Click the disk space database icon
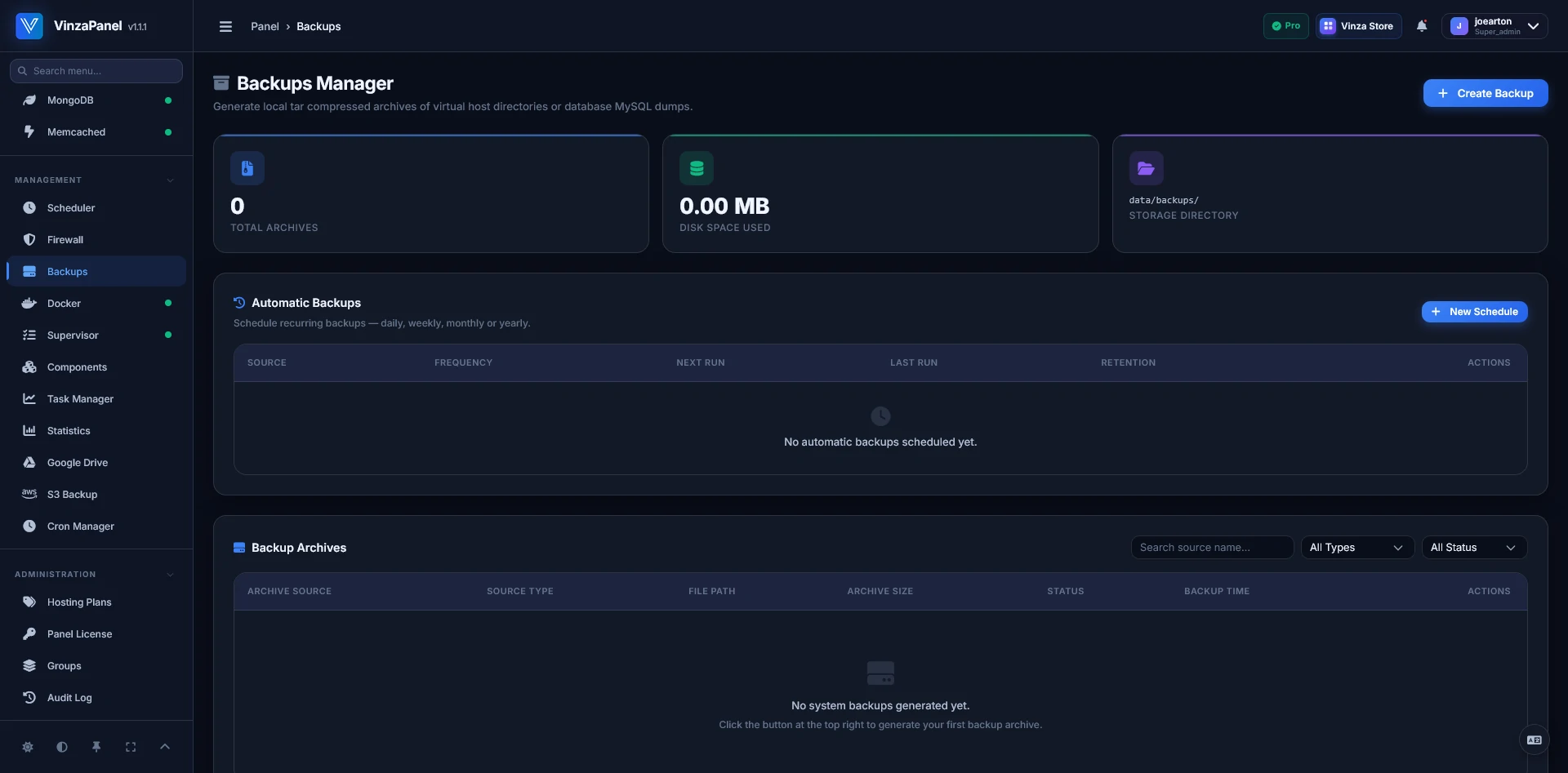The width and height of the screenshot is (1568, 773). 697,168
